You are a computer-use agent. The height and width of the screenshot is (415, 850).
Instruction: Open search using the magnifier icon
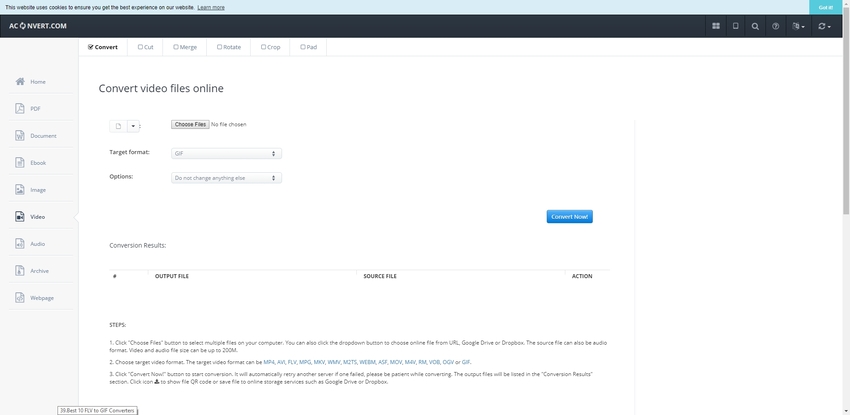(756, 26)
